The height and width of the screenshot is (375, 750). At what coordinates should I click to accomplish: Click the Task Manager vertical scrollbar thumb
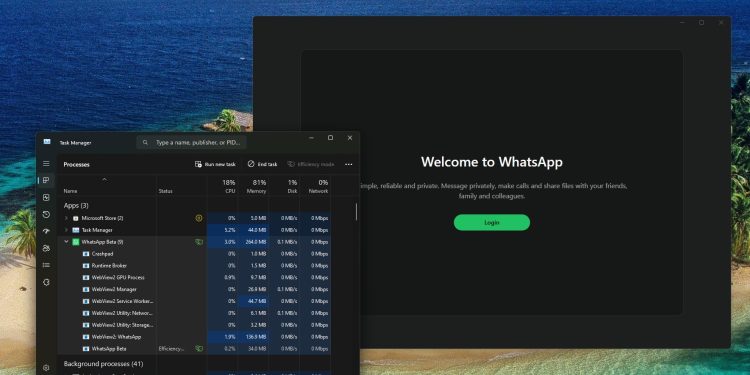click(356, 211)
